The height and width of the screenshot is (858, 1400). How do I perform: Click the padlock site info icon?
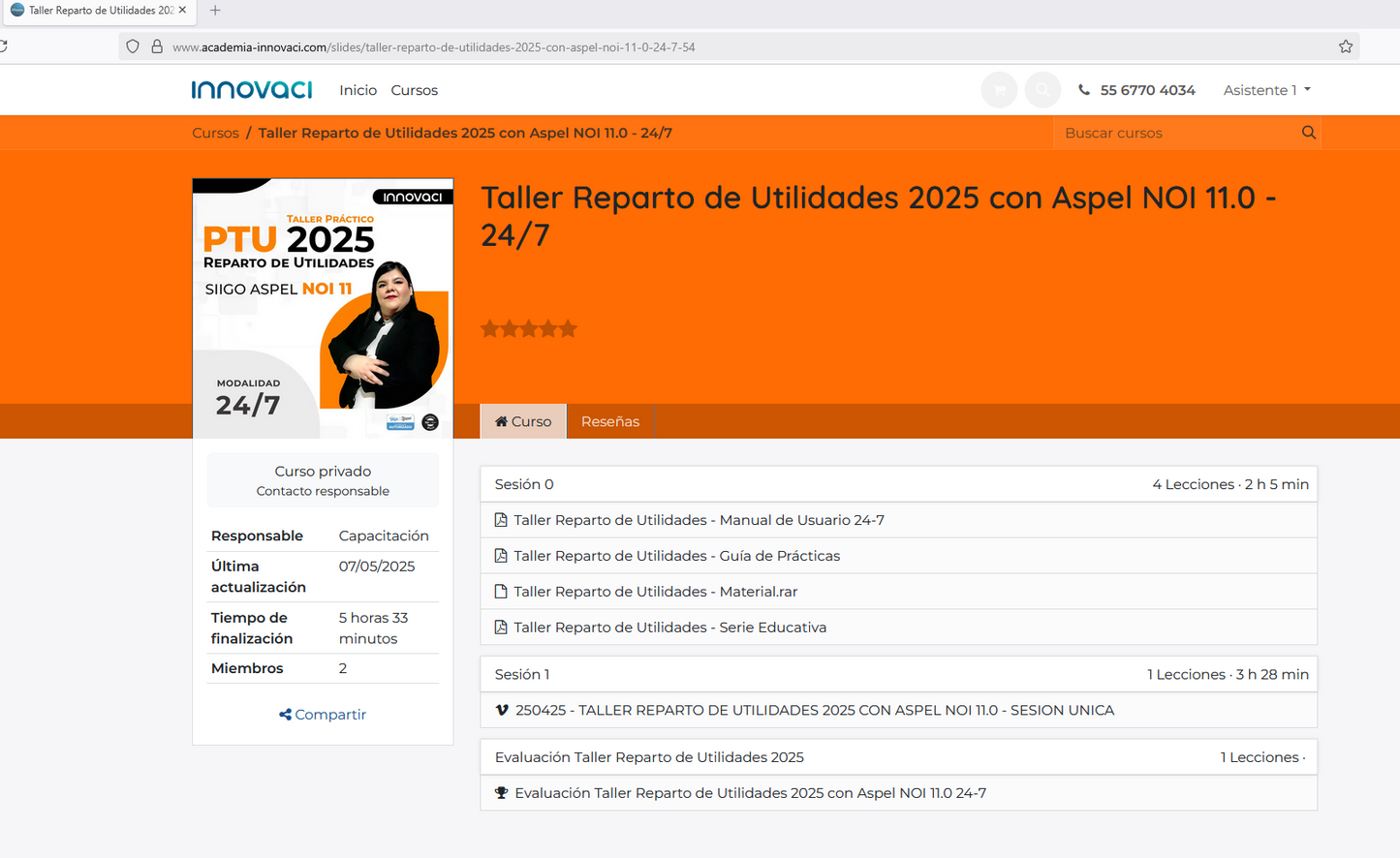(157, 46)
